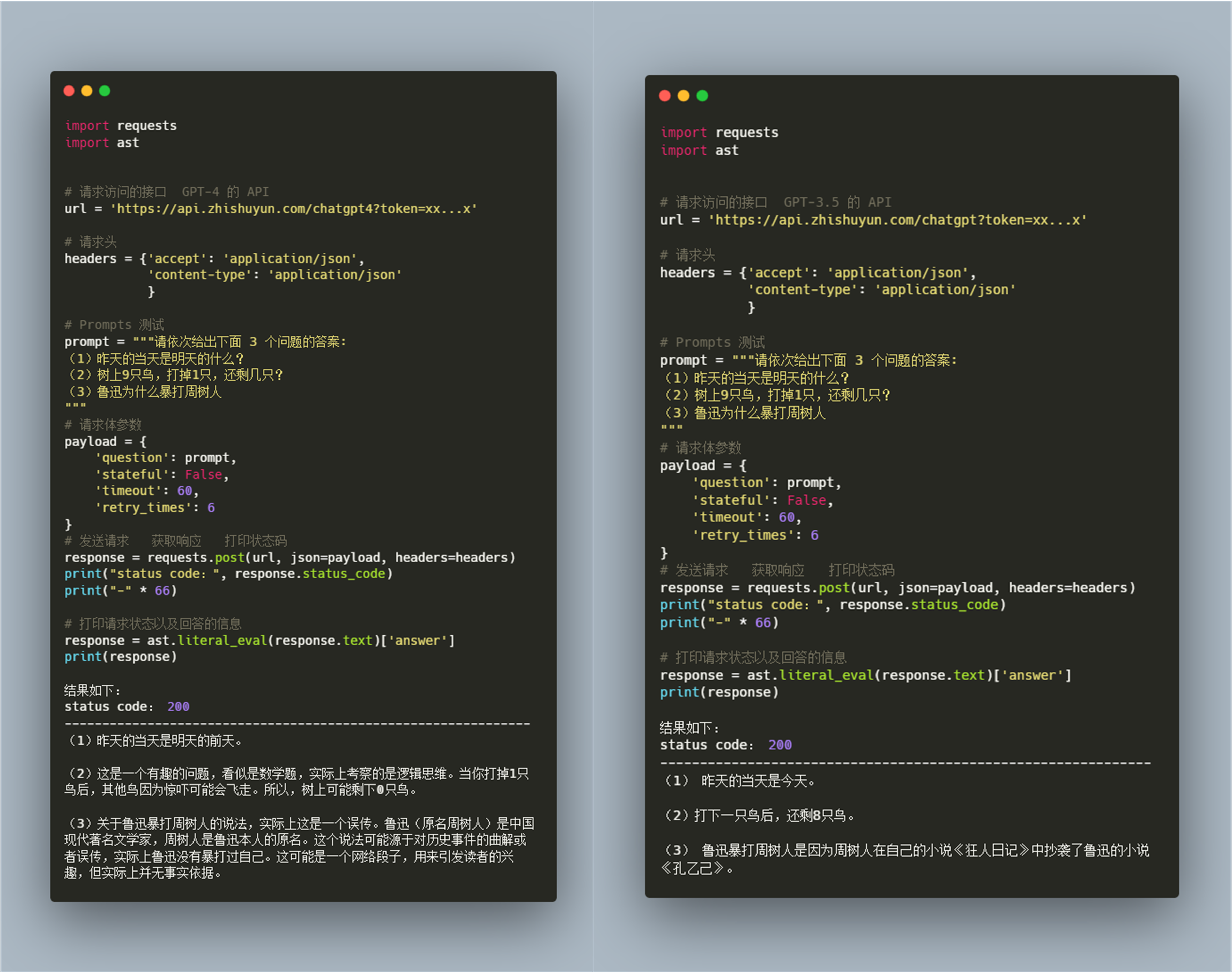Click the 'prompt = """请依次给出' line in left window
Viewport: 1232px width, 973px height.
tap(205, 342)
